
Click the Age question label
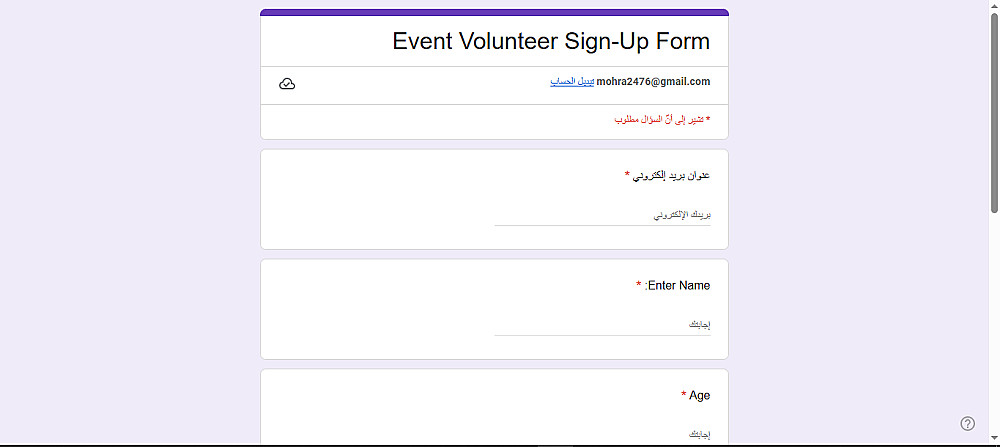[700, 396]
